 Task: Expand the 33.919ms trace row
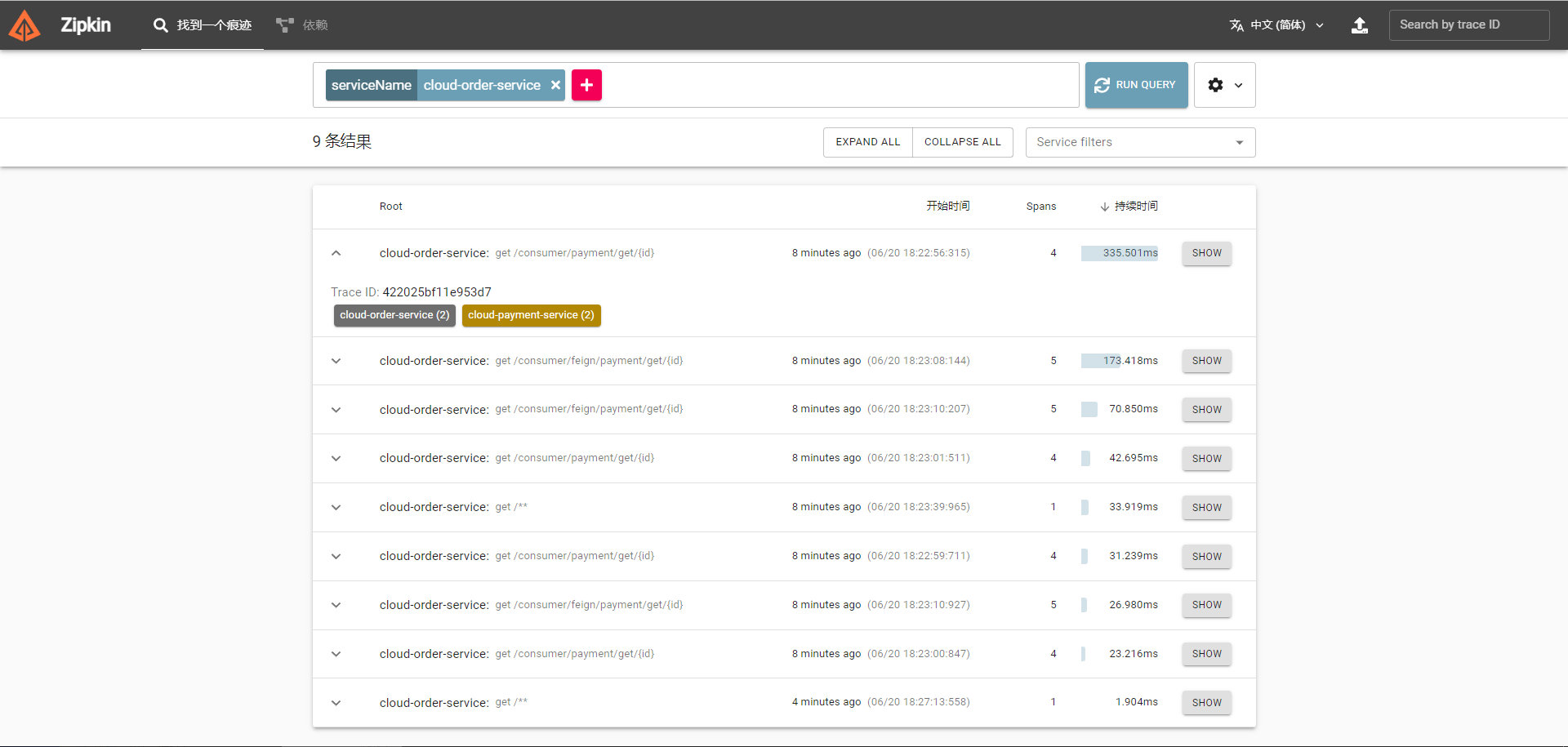(336, 508)
